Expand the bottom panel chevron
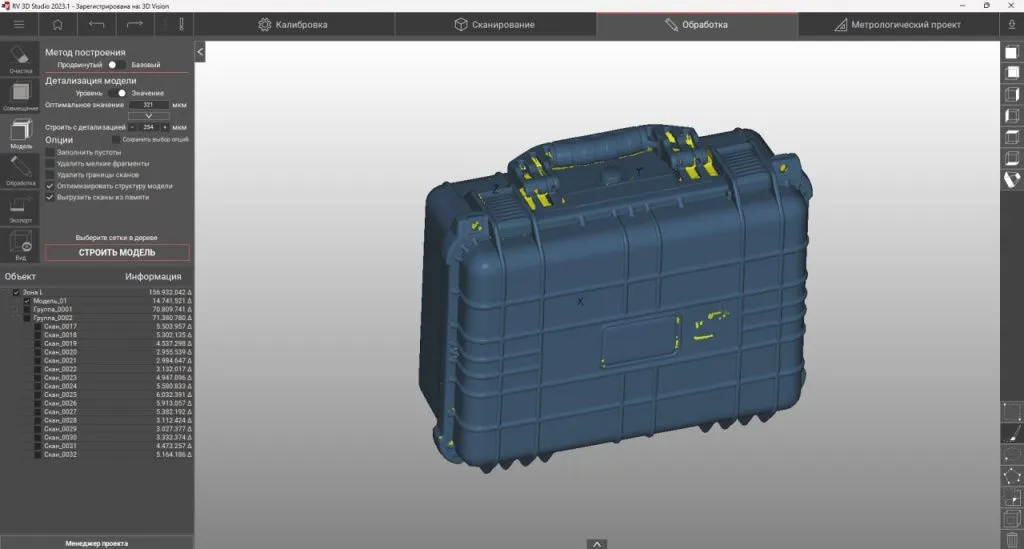 pos(597,543)
